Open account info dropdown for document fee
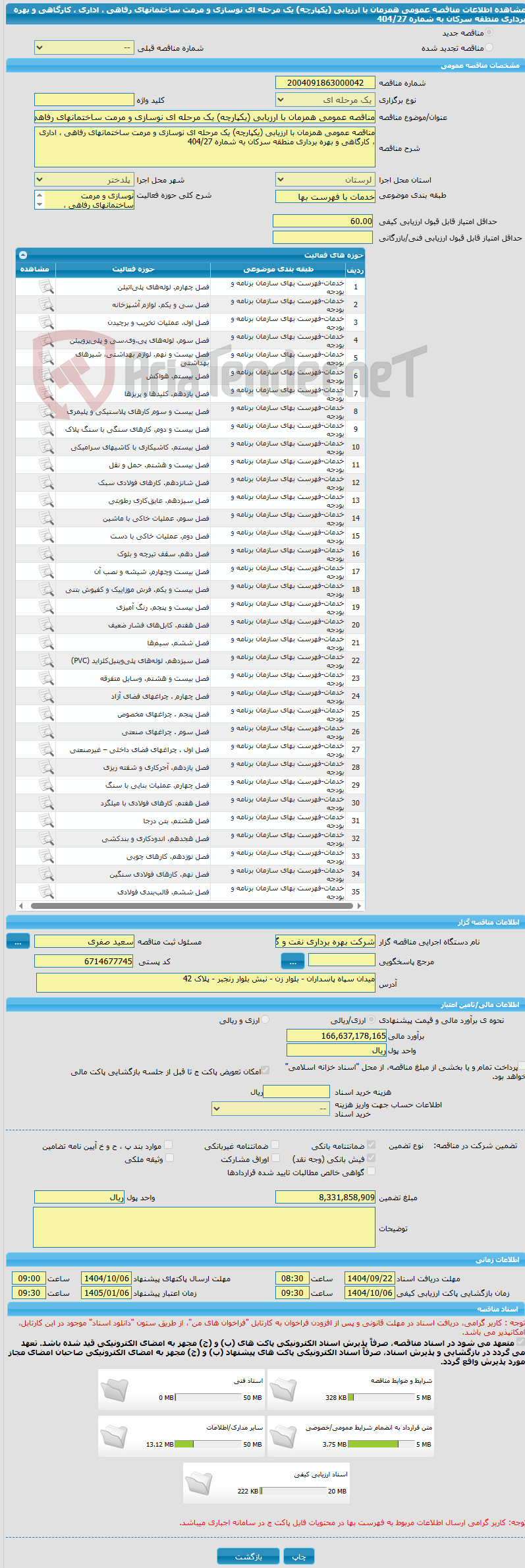This screenshot has height=1568, width=525. coord(271,1109)
